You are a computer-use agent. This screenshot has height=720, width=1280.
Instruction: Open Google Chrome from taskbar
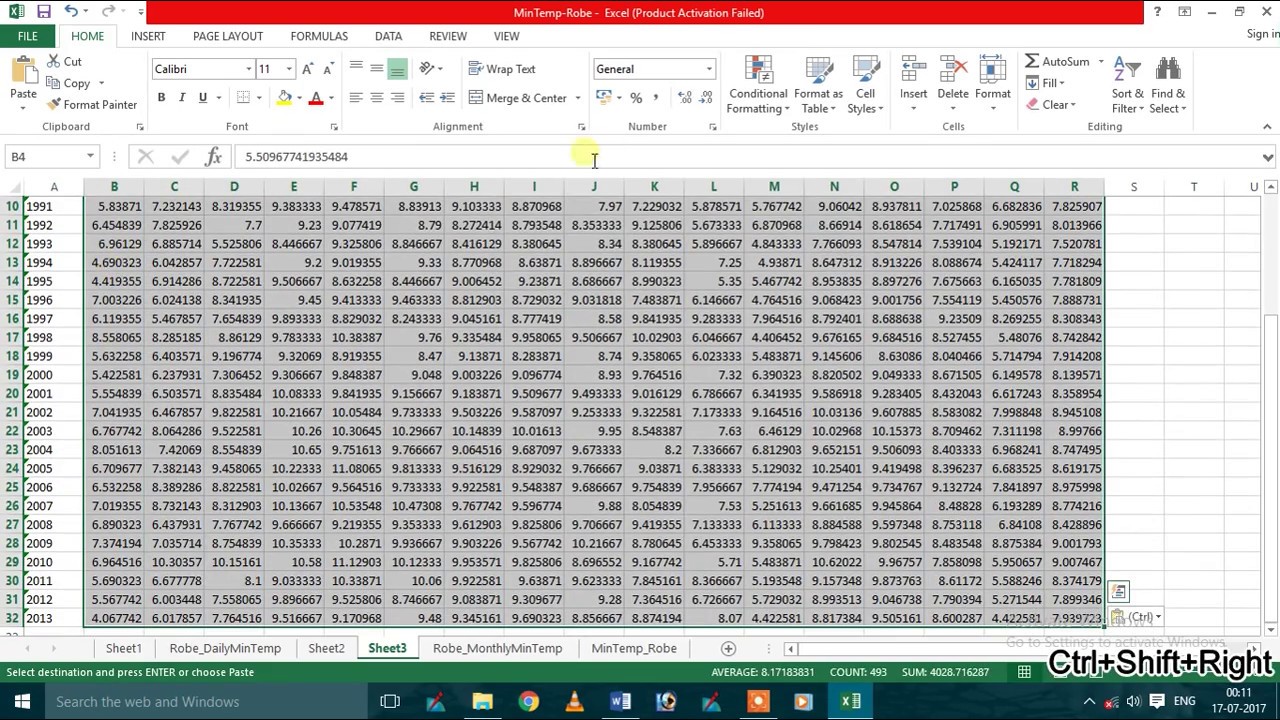(528, 702)
